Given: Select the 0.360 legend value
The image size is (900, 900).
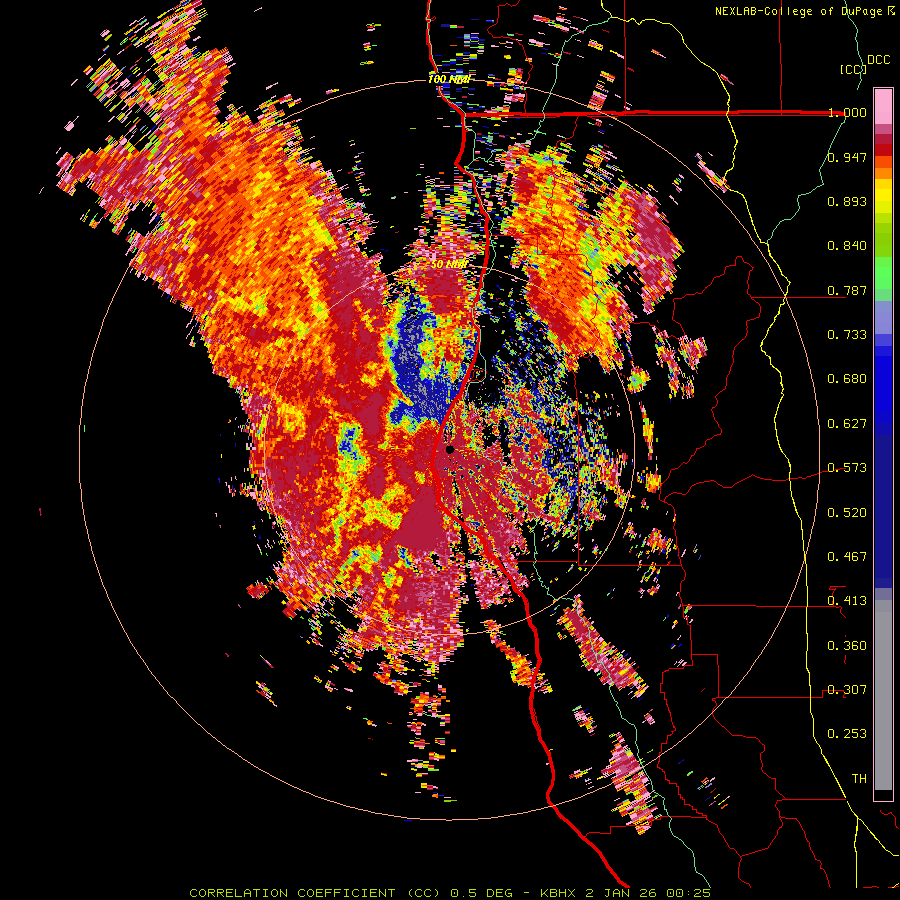Looking at the screenshot, I should tap(847, 646).
